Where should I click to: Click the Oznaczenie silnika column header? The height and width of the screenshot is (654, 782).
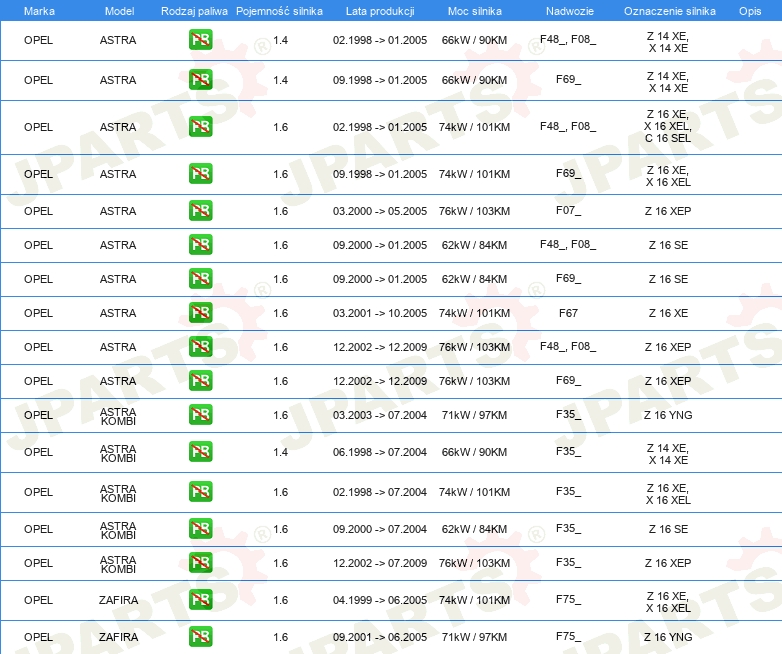(x=669, y=11)
